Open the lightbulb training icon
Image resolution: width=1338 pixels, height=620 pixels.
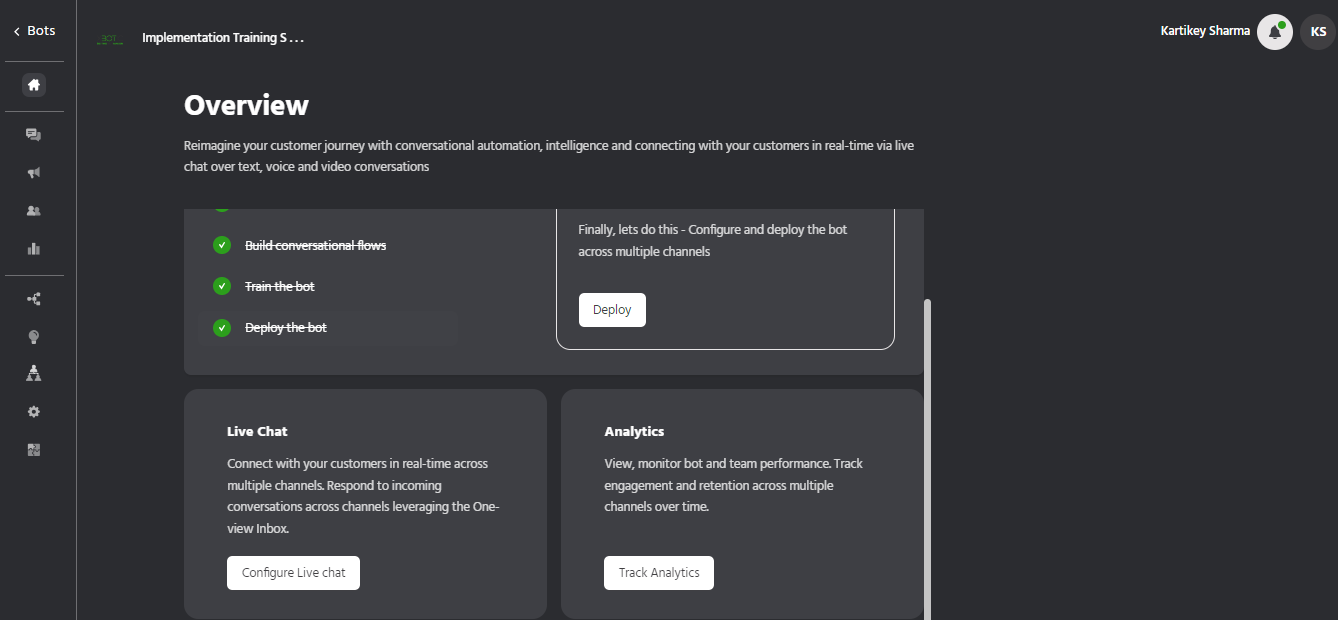tap(34, 337)
